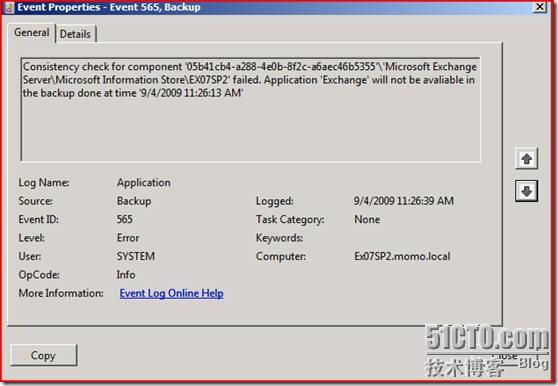Click the 'Log Name:' label

tap(44, 183)
